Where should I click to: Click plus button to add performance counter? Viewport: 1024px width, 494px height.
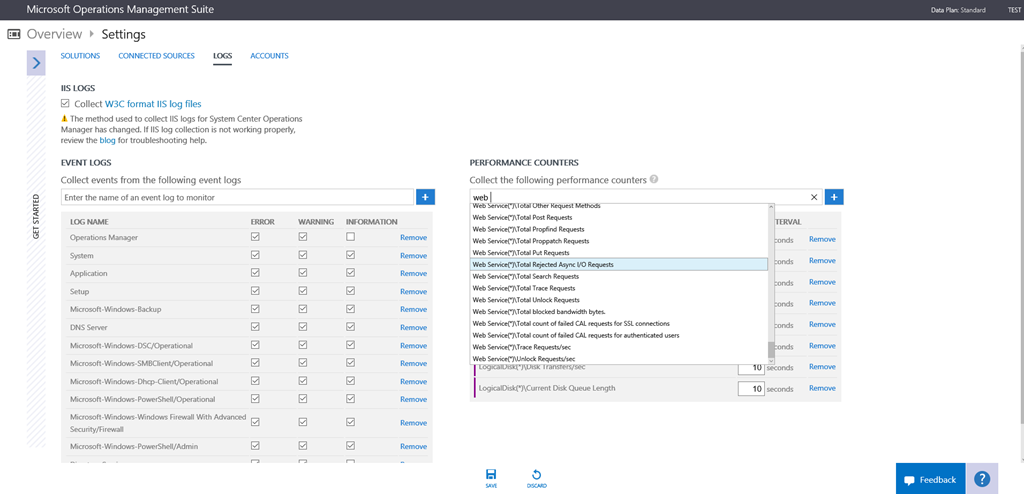pyautogui.click(x=834, y=197)
